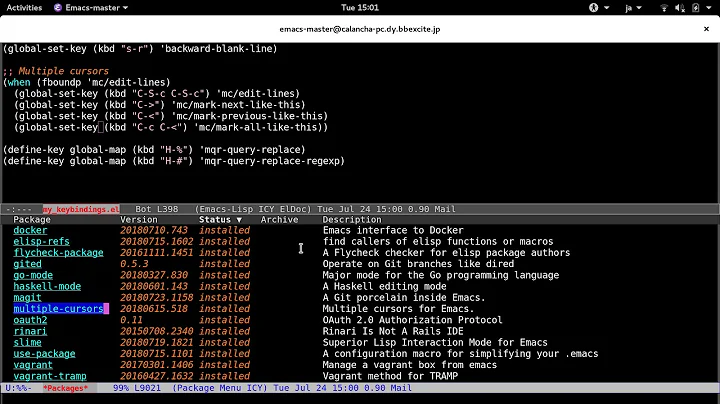Click 'mc/mark-next-like-this' in code
Image resolution: width=720 pixels, height=404 pixels.
pyautogui.click(x=238, y=105)
